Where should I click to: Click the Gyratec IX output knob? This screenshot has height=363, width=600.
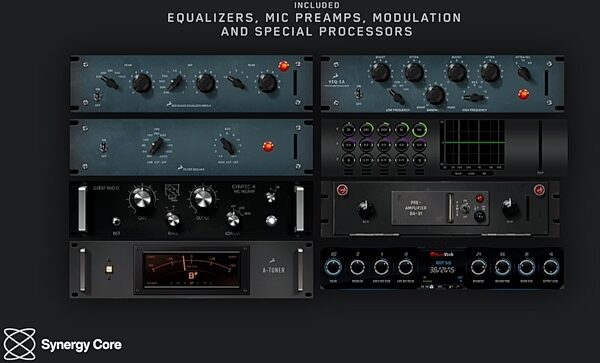203,199
